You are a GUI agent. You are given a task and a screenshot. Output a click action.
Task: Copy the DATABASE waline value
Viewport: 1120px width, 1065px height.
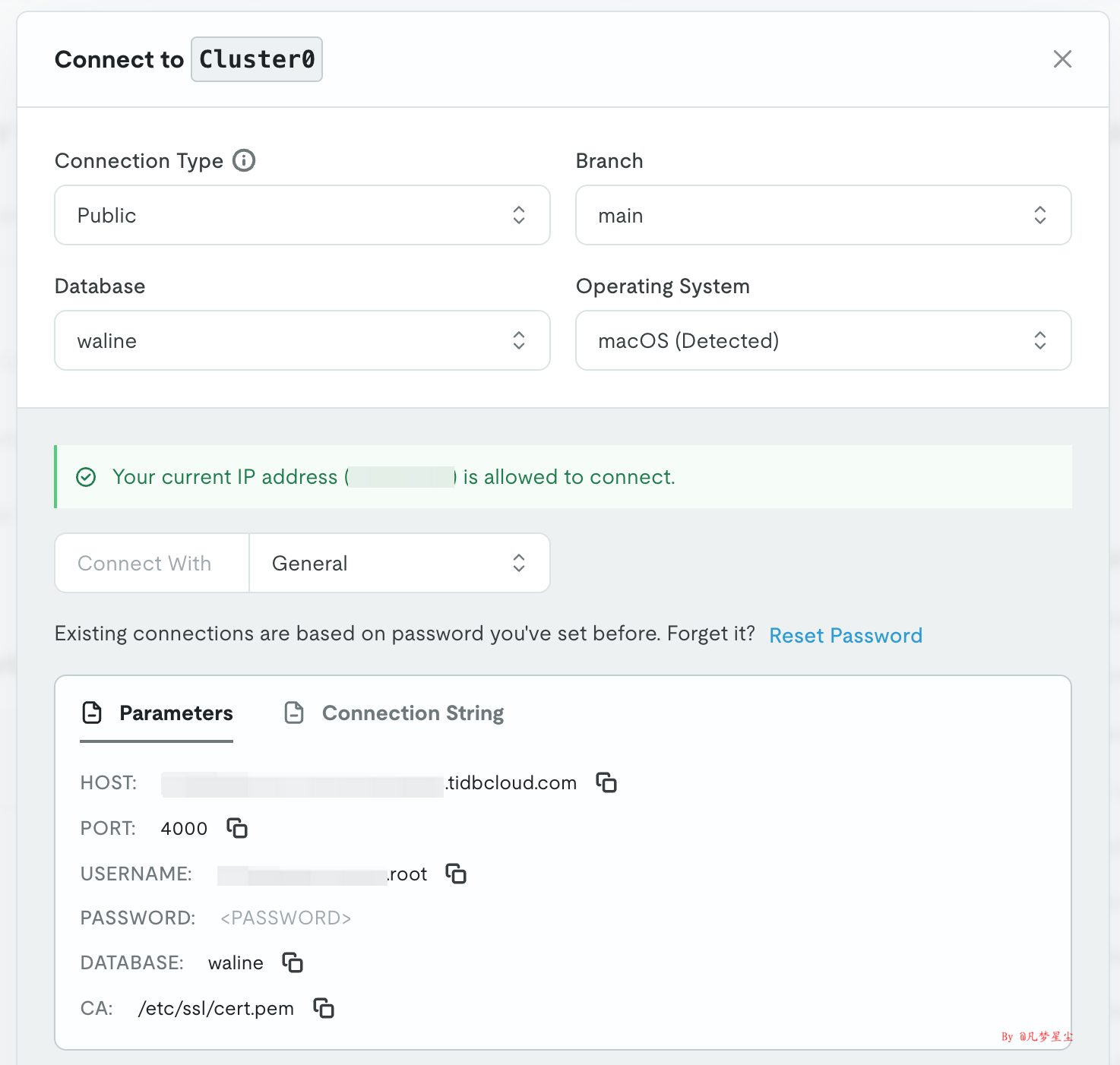click(x=293, y=962)
